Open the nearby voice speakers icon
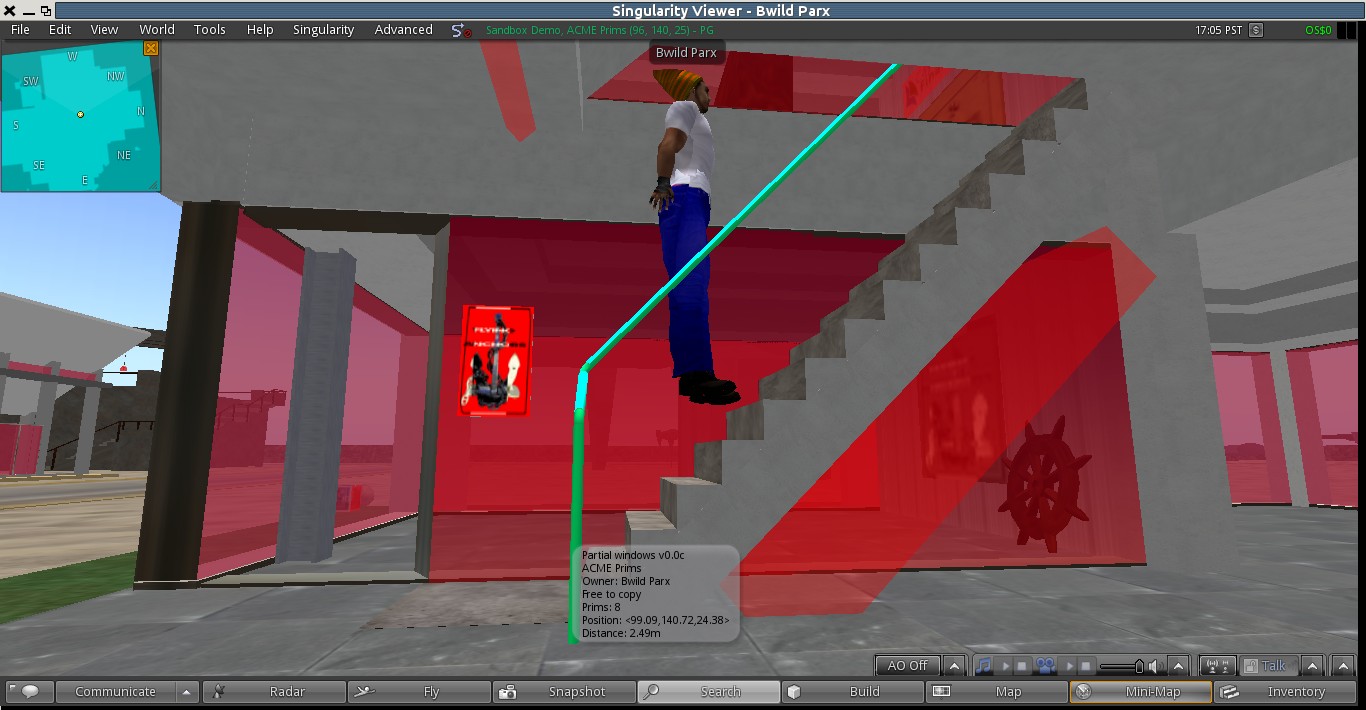This screenshot has width=1366, height=710. (x=1216, y=666)
